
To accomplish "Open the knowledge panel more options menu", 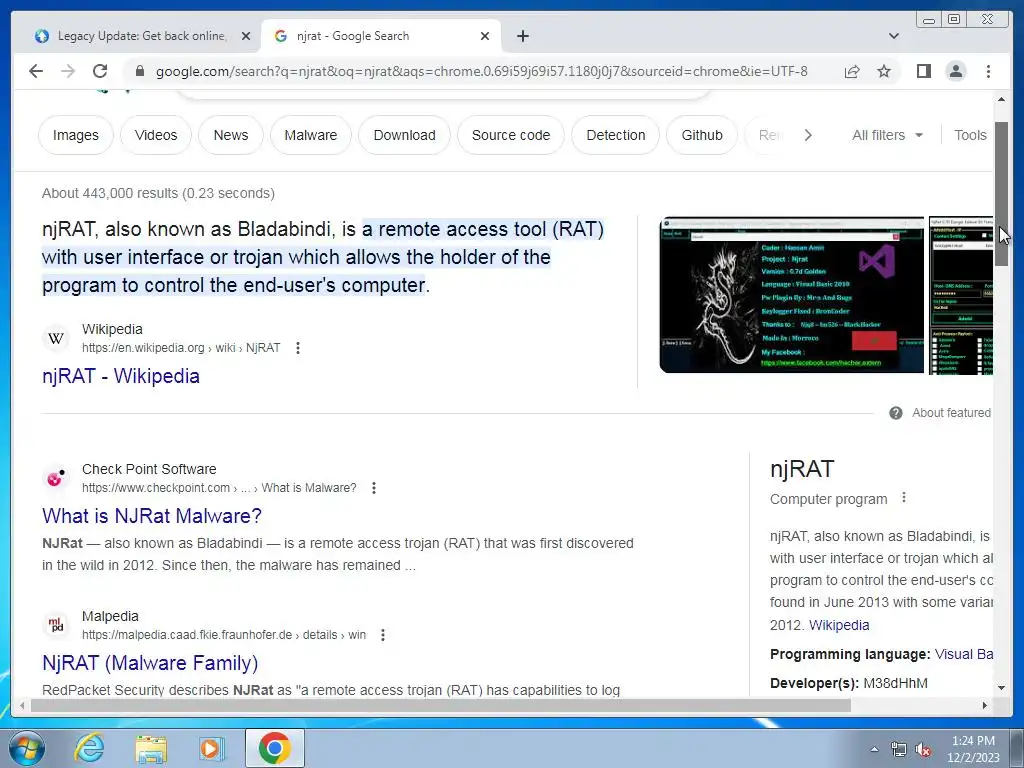I will [x=904, y=498].
